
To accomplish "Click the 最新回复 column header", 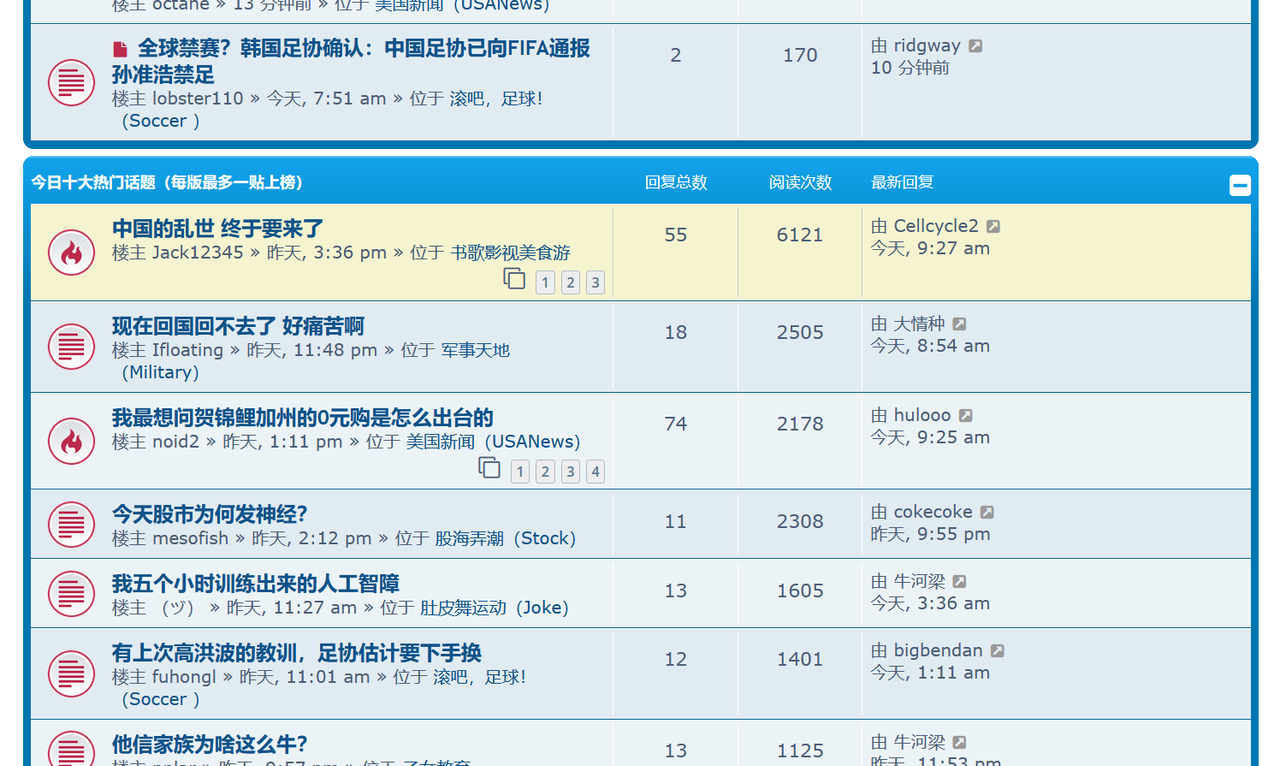I will coord(902,182).
